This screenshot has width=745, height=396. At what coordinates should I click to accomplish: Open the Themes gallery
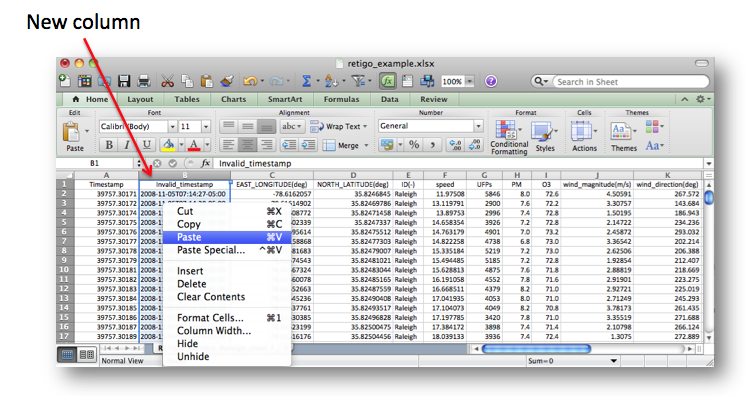coord(623,136)
